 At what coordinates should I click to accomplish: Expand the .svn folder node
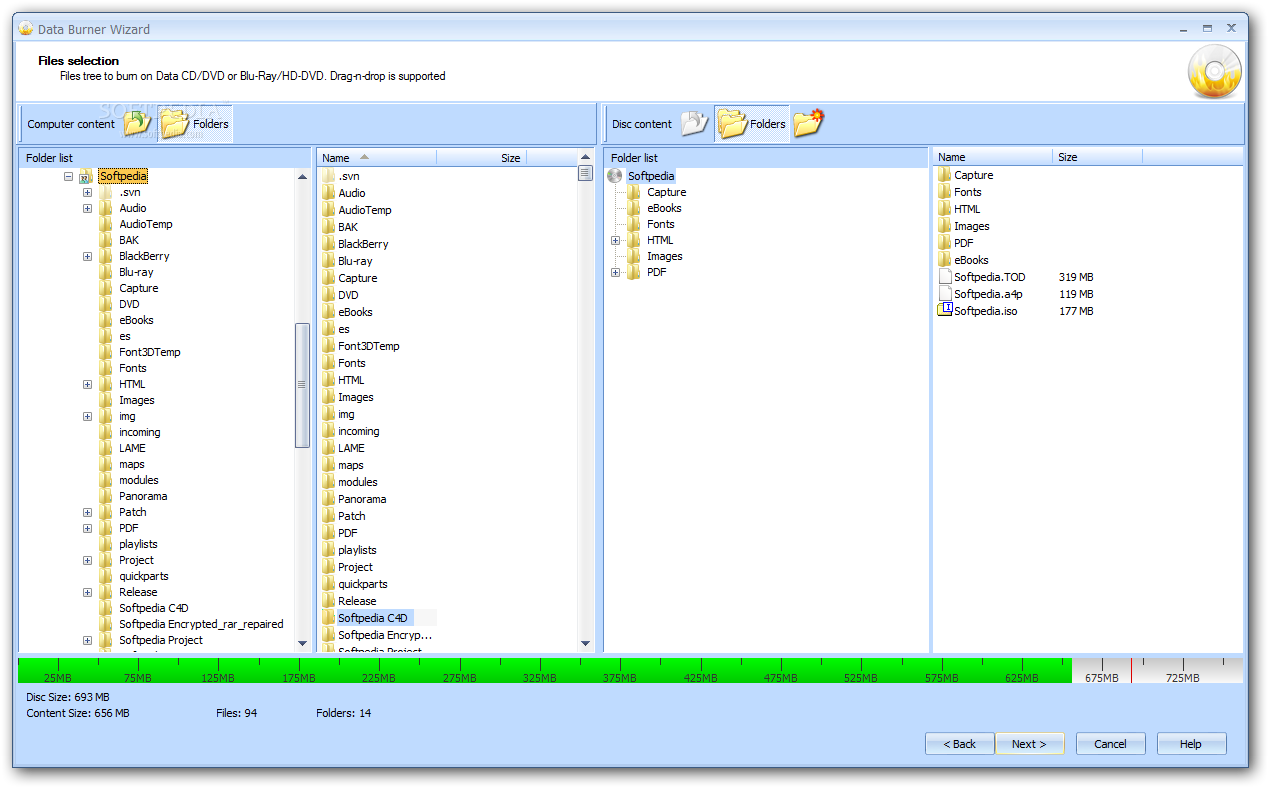click(x=87, y=192)
